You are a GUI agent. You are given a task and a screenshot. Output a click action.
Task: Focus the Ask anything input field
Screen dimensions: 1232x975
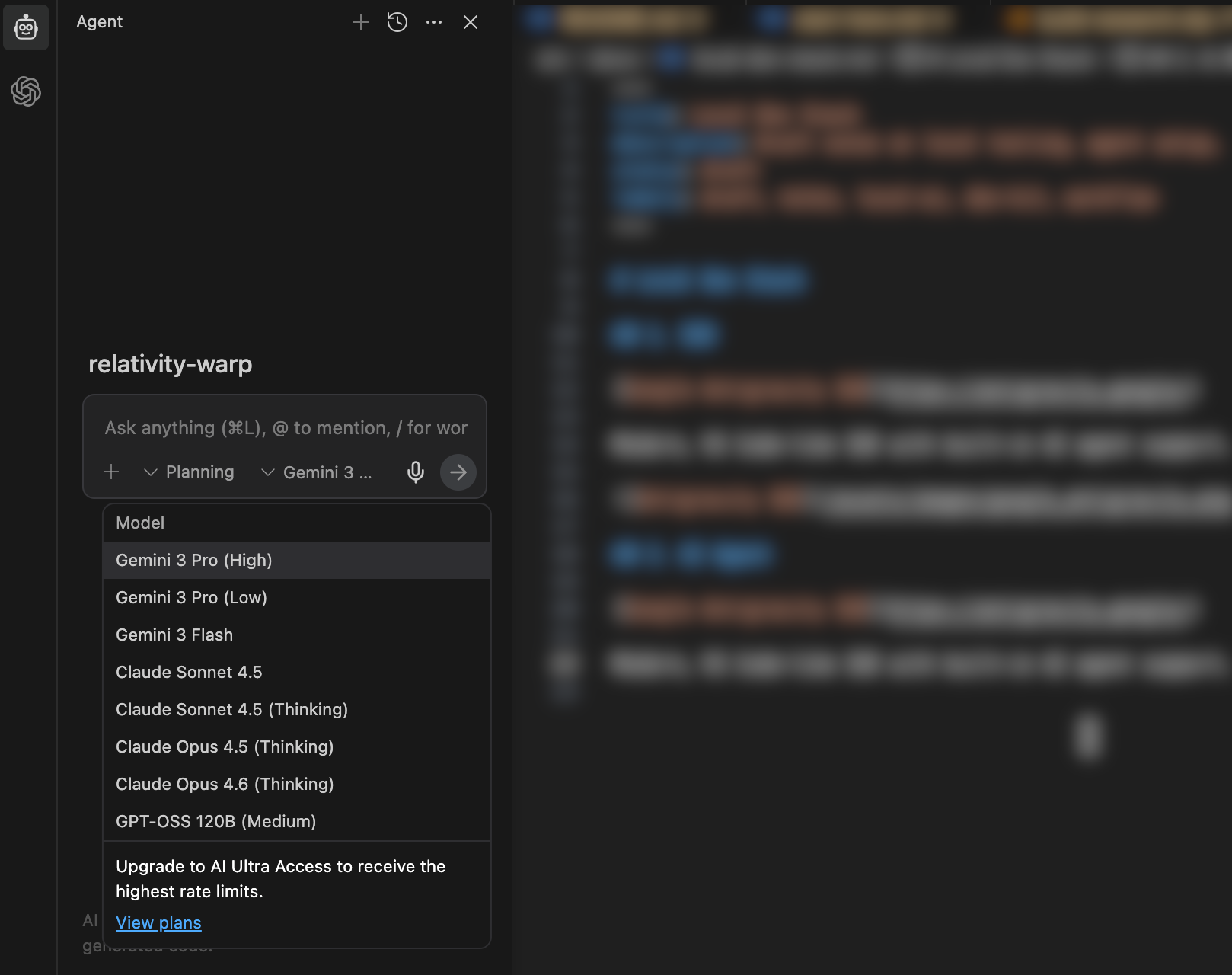tap(286, 428)
